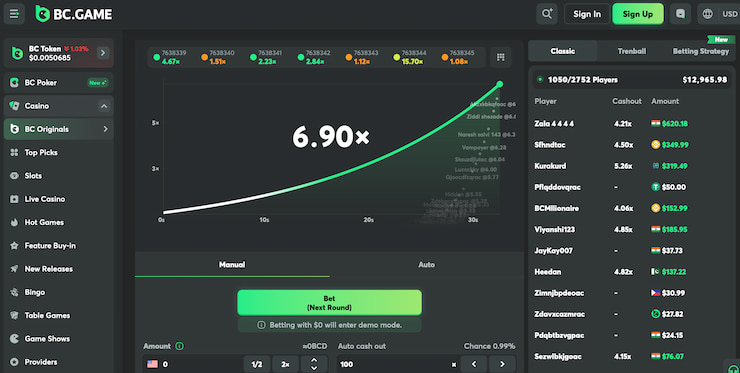Select player Zala 4 4 4 4 row
The height and width of the screenshot is (373, 740).
tap(631, 124)
